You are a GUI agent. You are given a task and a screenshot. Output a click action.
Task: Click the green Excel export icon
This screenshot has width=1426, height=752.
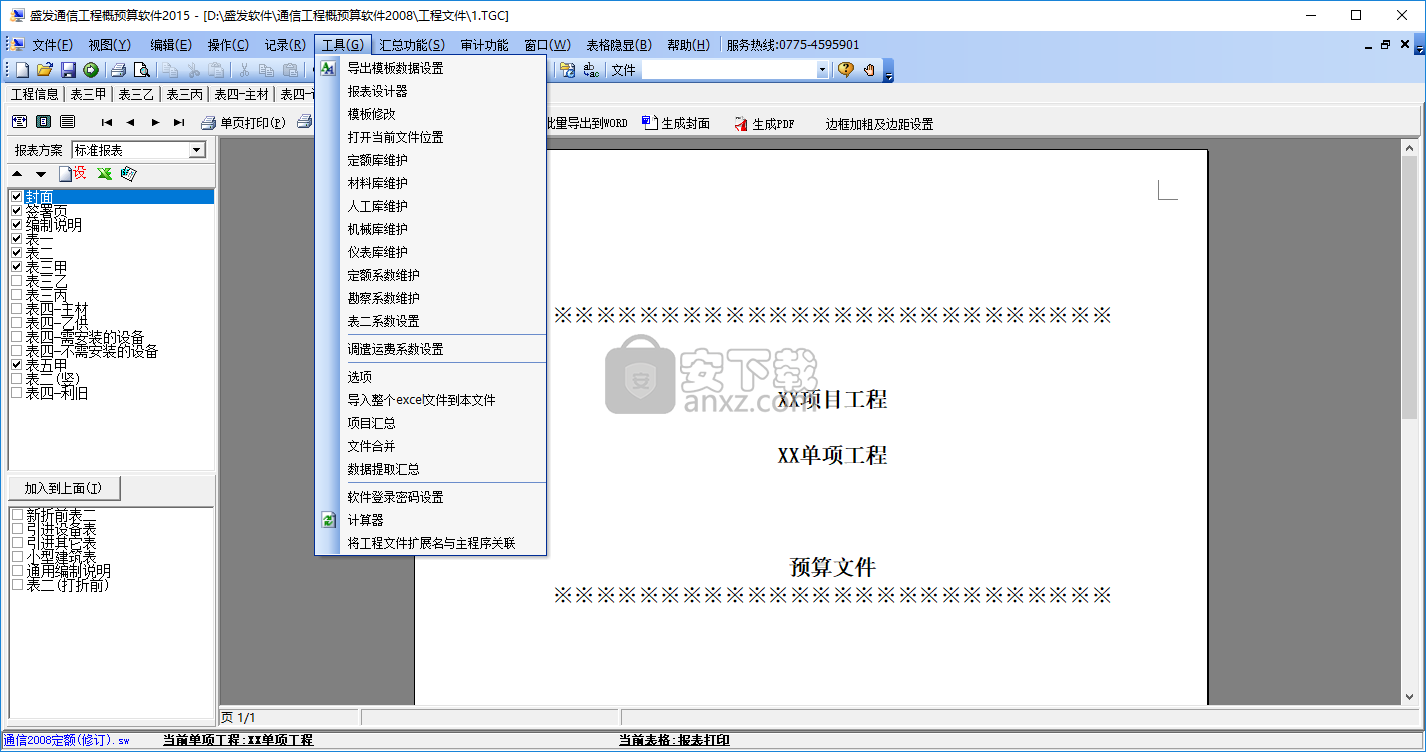click(104, 174)
